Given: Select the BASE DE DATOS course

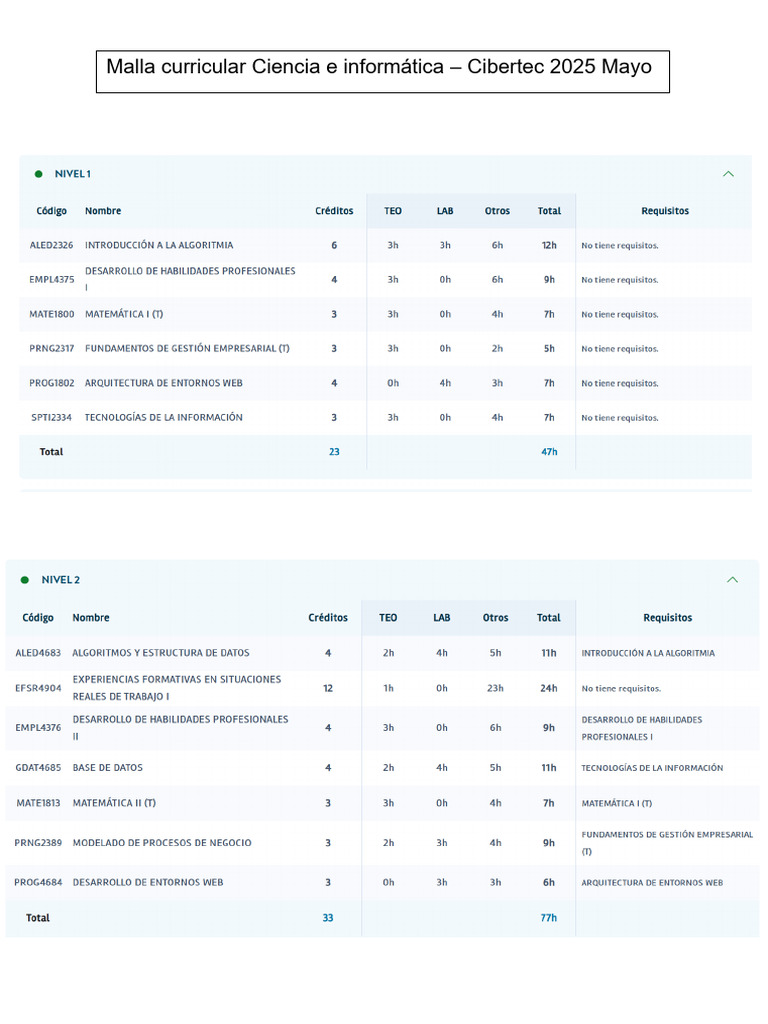Looking at the screenshot, I should [x=107, y=768].
